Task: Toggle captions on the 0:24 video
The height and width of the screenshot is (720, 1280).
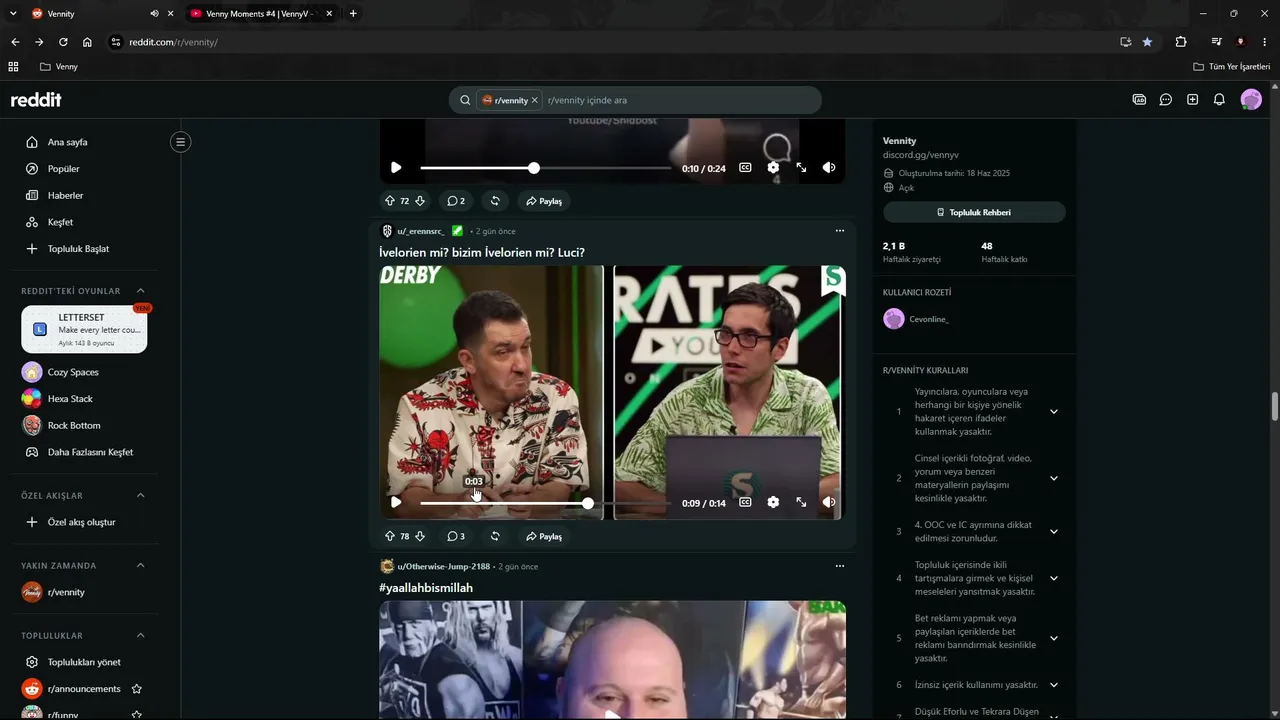Action: pyautogui.click(x=745, y=168)
